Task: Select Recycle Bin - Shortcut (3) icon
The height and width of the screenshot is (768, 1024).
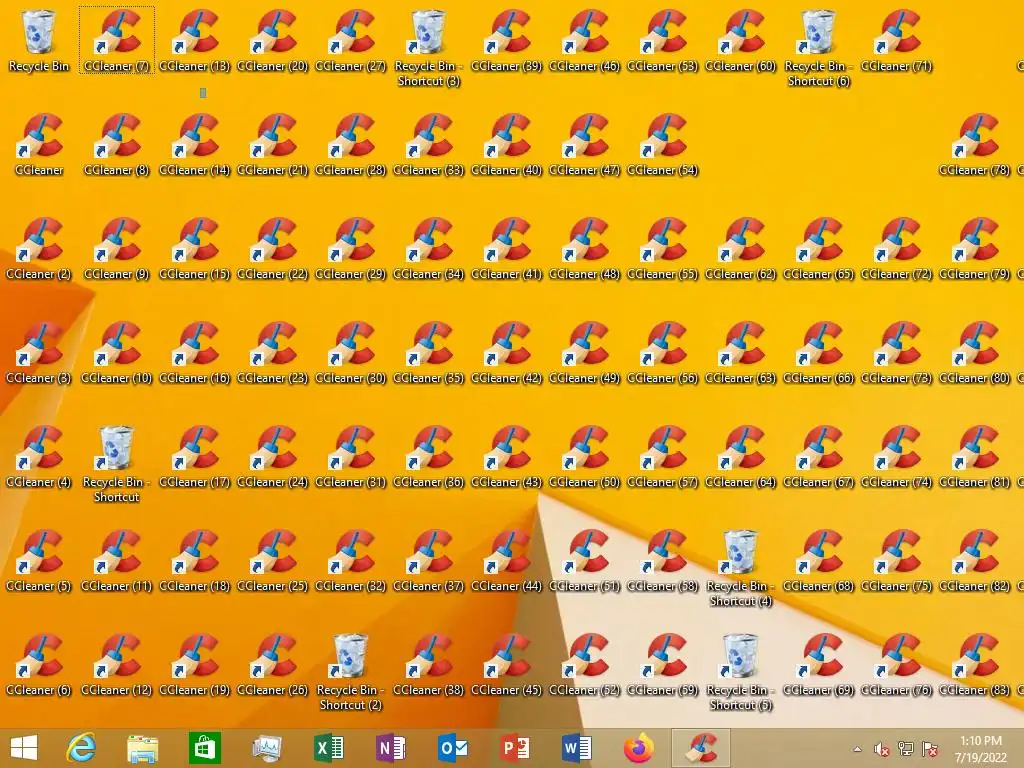Action: [x=428, y=47]
